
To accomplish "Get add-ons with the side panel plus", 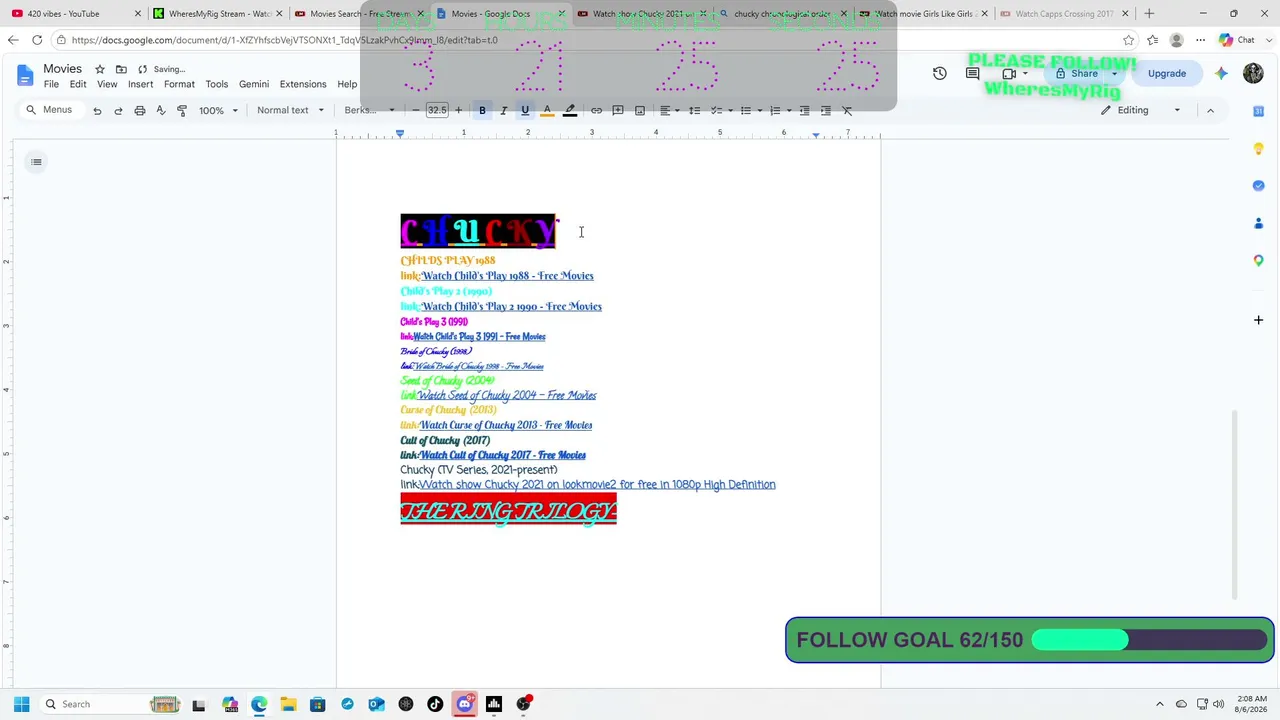I will coord(1258,320).
